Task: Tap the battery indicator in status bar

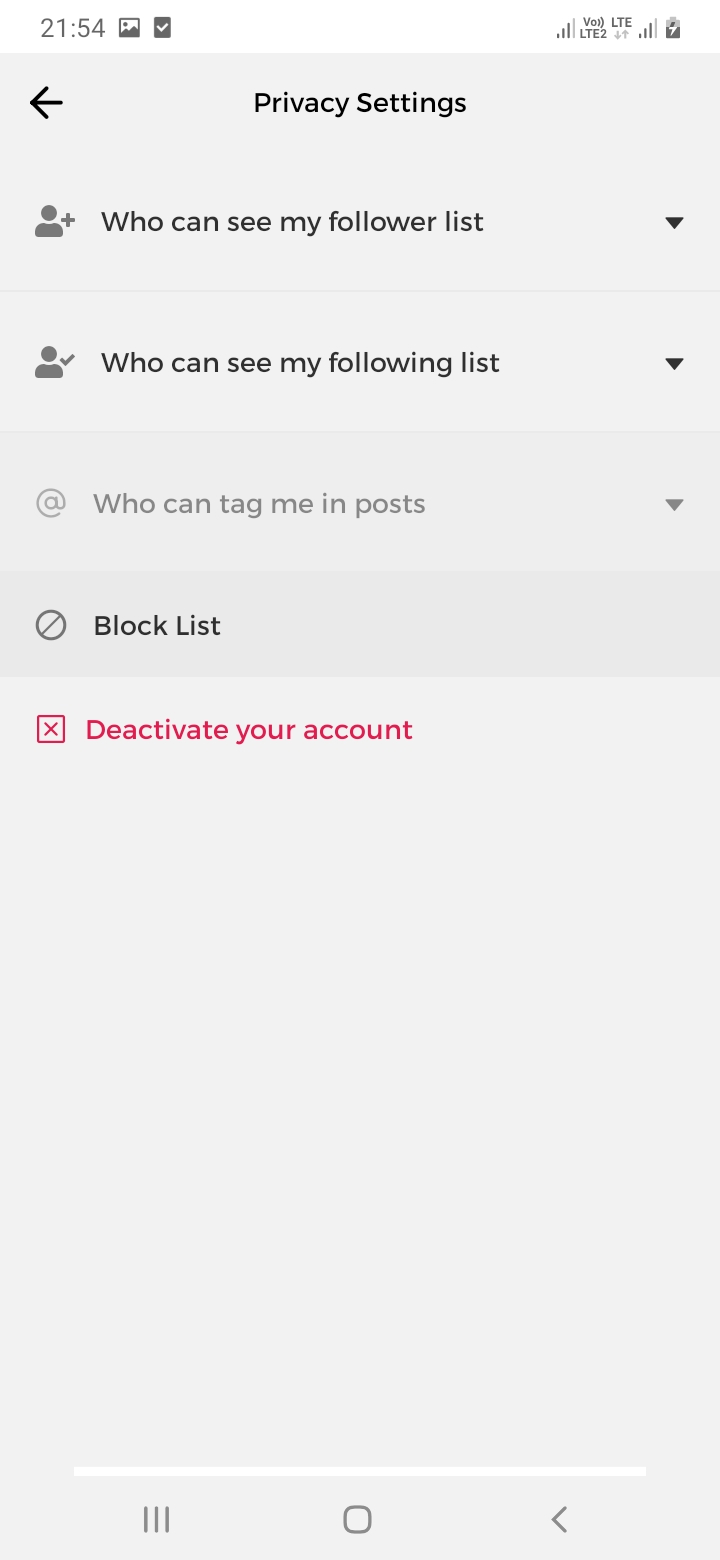Action: pos(674,28)
